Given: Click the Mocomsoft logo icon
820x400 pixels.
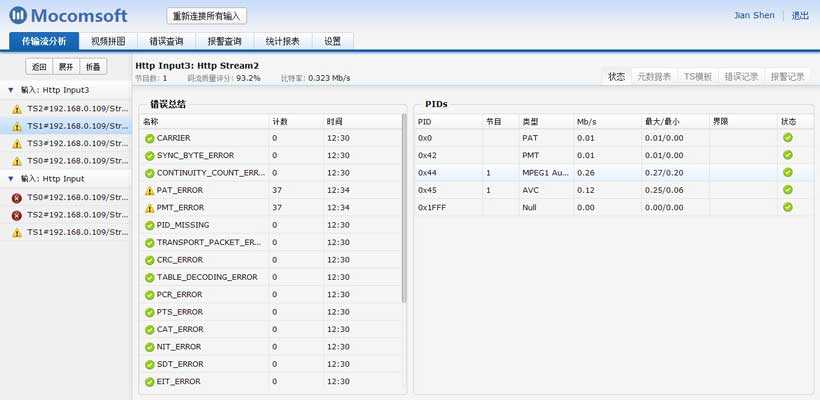Looking at the screenshot, I should coord(18,15).
